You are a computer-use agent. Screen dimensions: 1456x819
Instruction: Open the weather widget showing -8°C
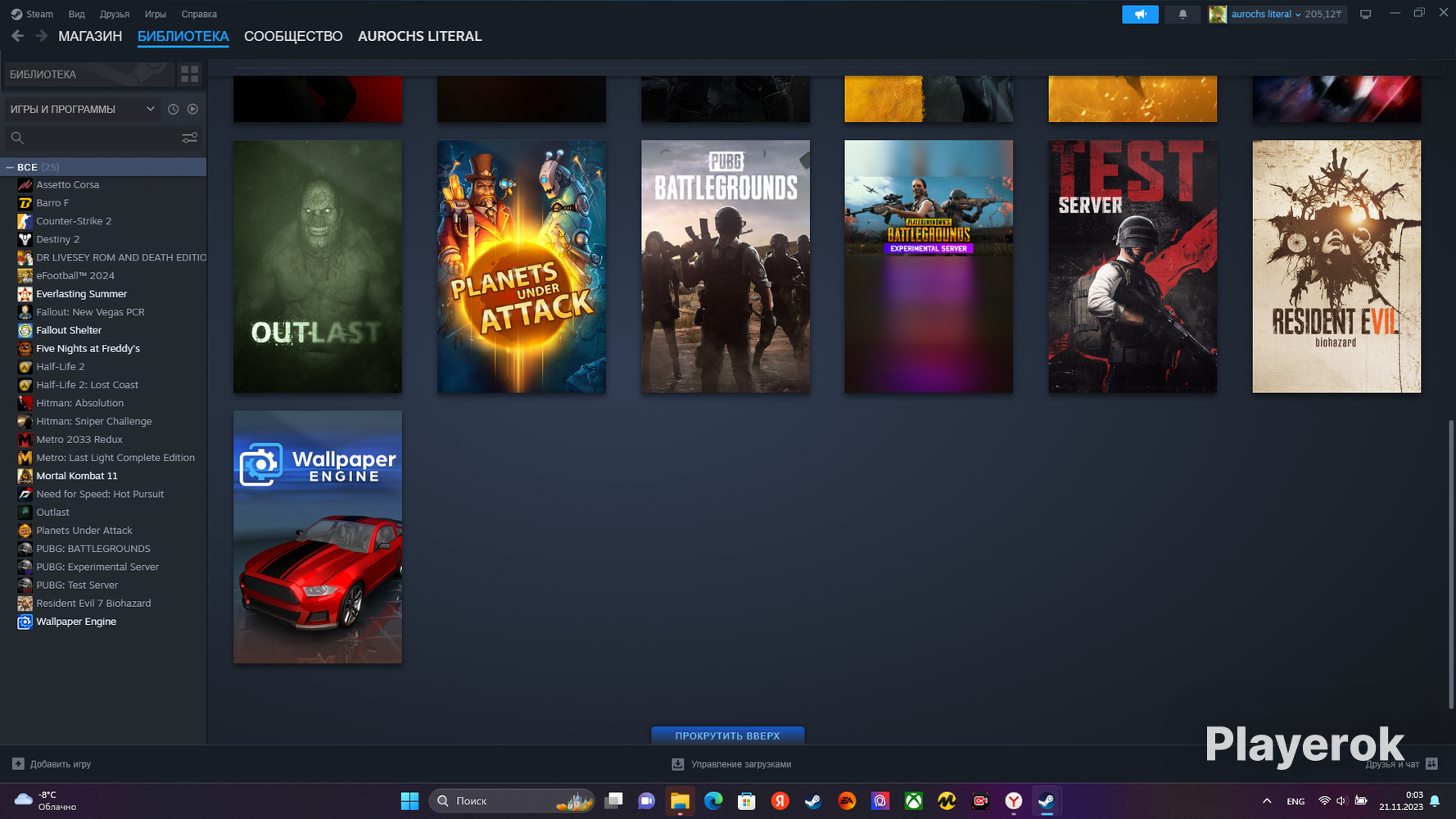pyautogui.click(x=47, y=801)
